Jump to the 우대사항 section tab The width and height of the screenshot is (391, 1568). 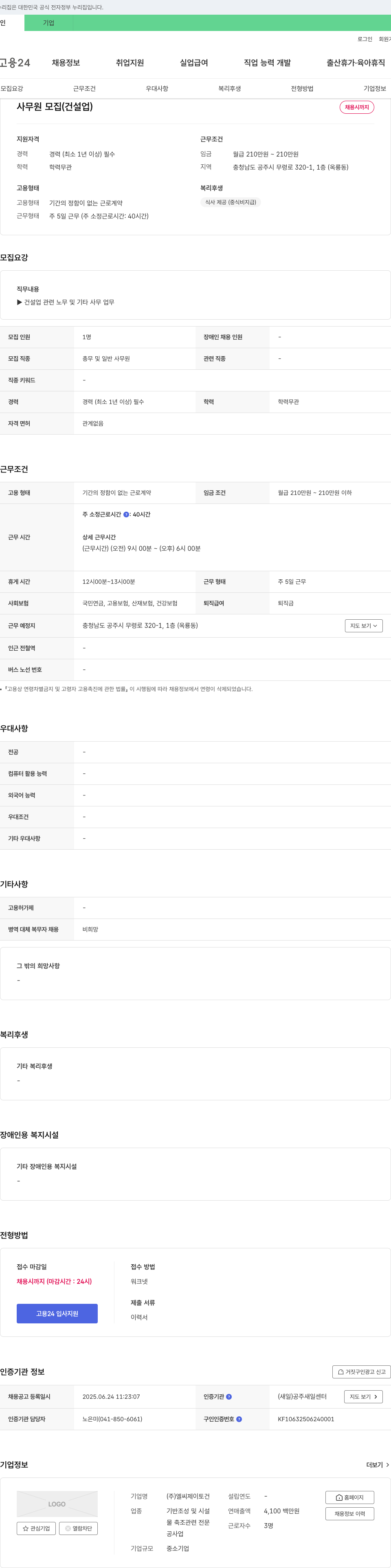pyautogui.click(x=157, y=88)
